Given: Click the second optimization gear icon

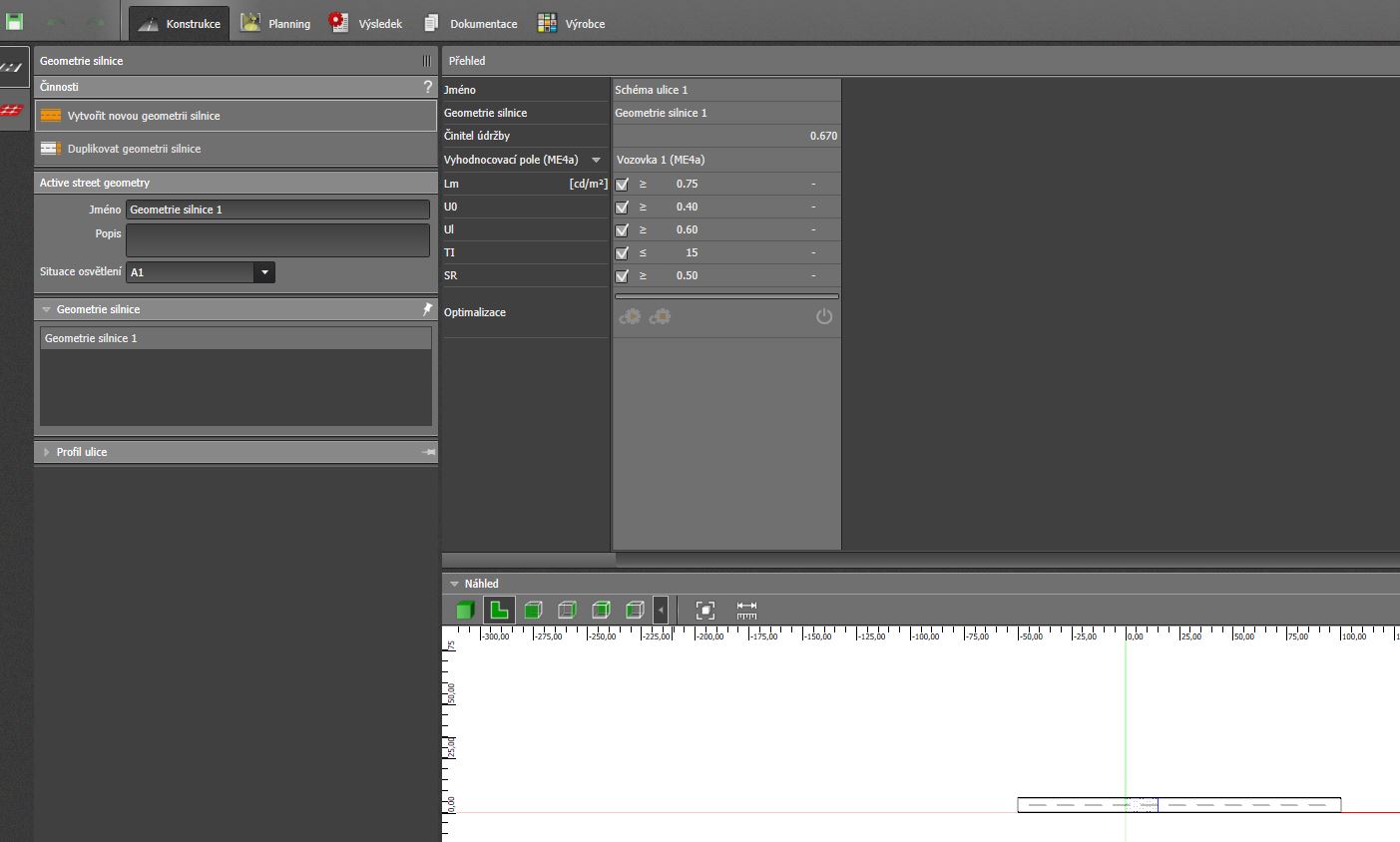Looking at the screenshot, I should (660, 316).
